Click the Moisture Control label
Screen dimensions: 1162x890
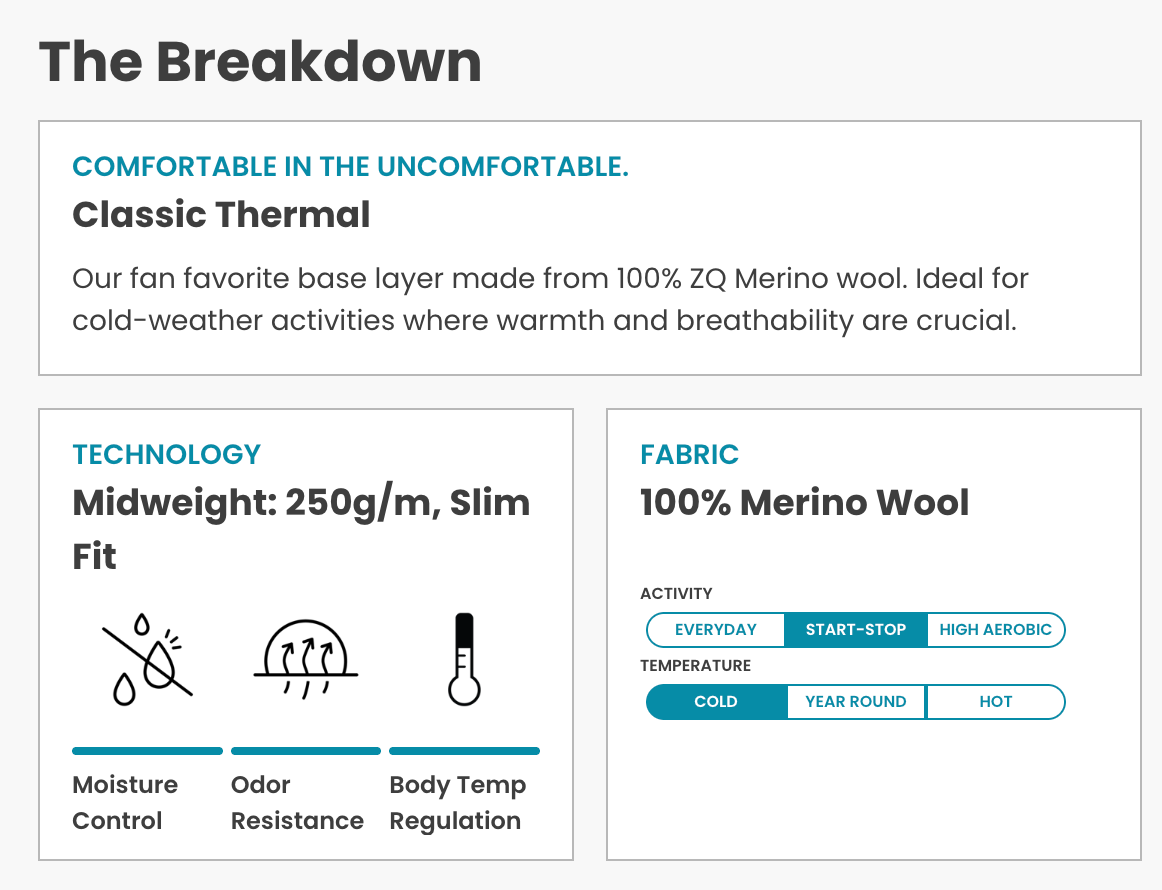click(125, 803)
